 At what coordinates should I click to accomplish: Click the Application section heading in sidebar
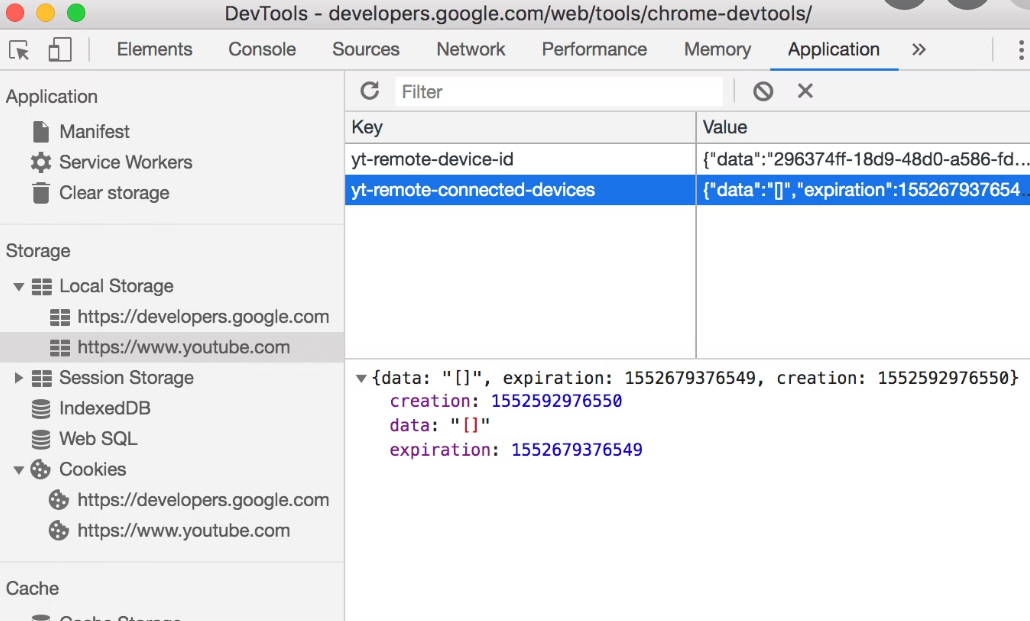point(52,97)
